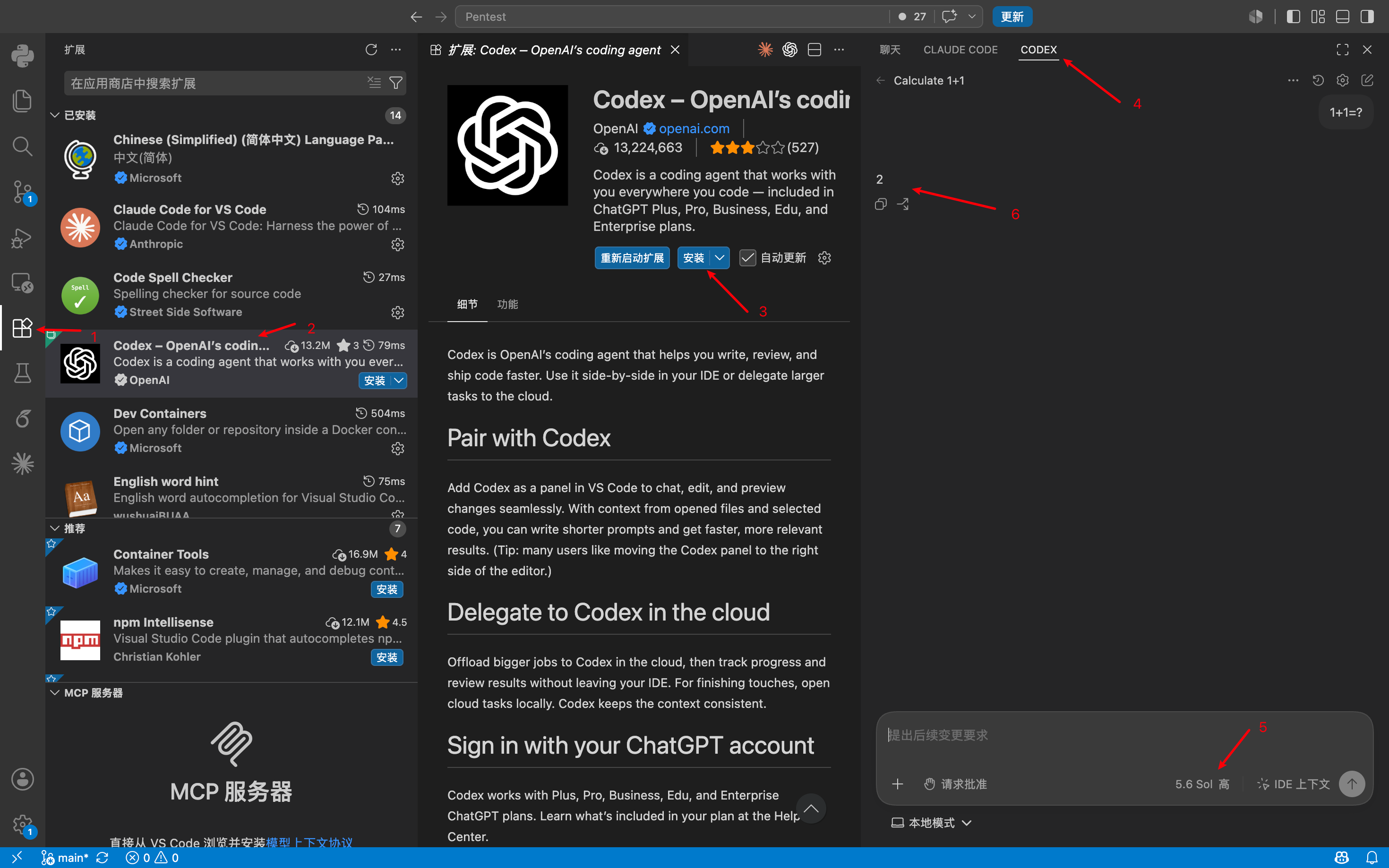
Task: Open the Extensions view icon
Action: [22, 328]
